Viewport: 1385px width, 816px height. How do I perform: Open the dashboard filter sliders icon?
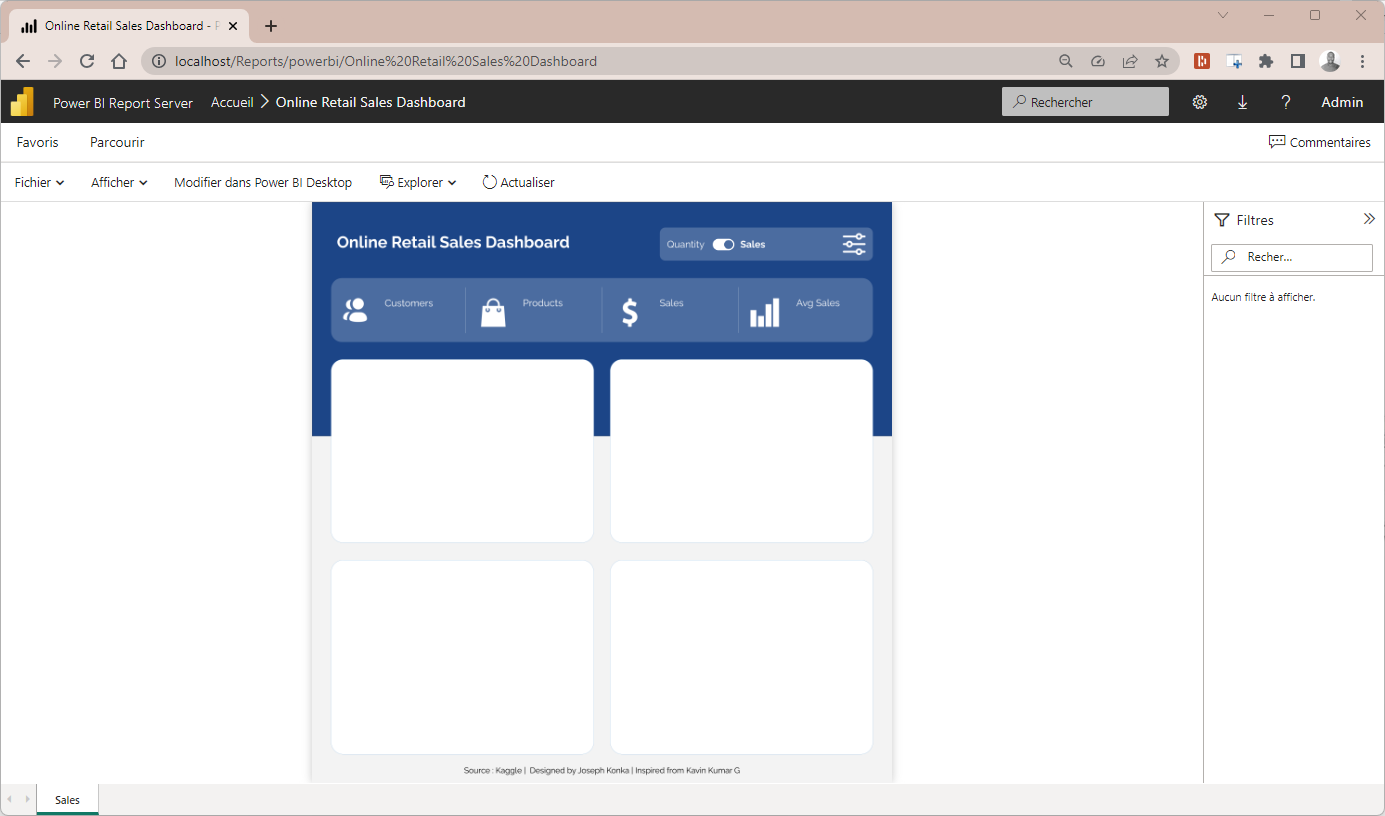pos(854,244)
